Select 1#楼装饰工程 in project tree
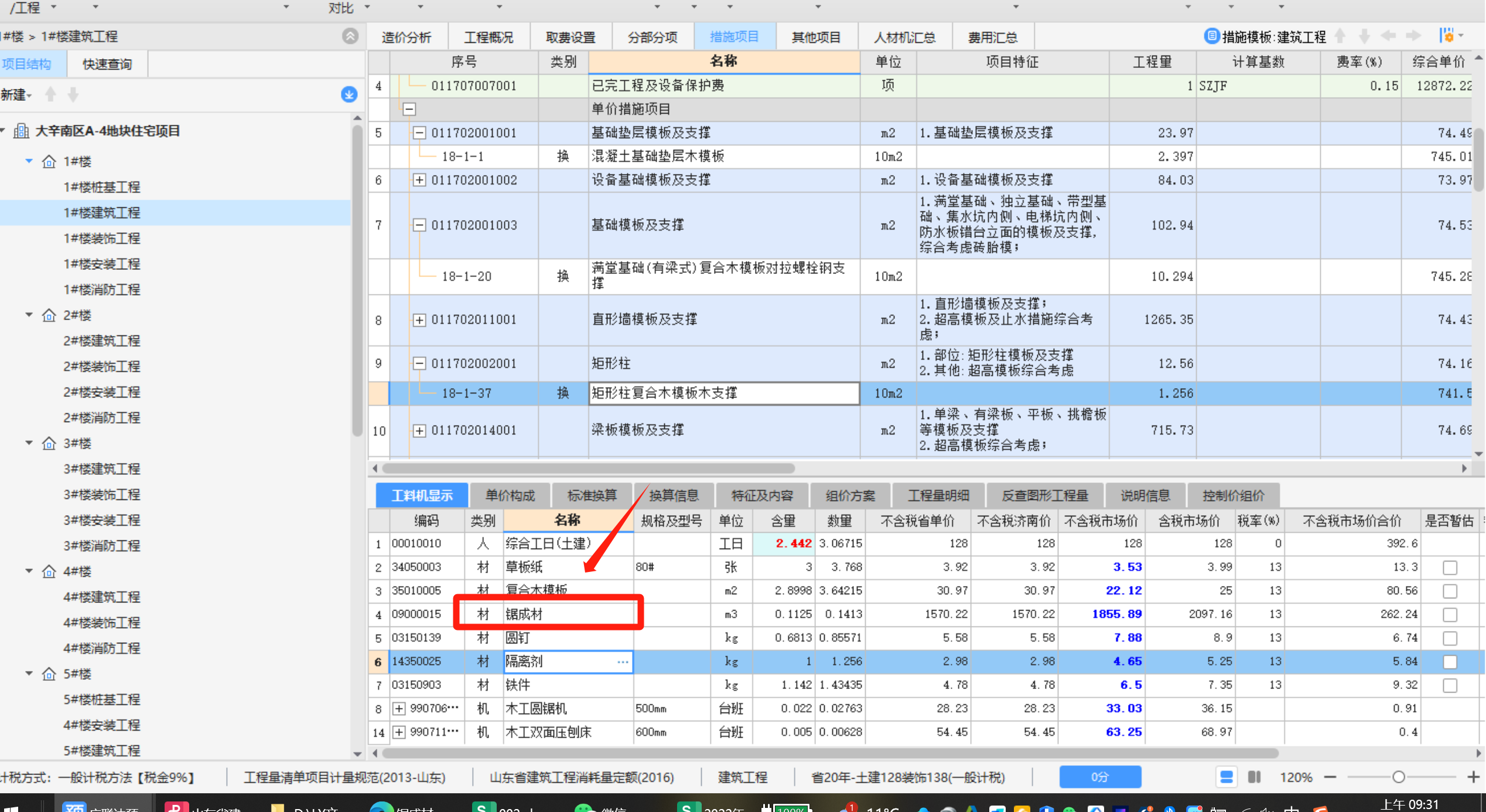 pos(102,238)
